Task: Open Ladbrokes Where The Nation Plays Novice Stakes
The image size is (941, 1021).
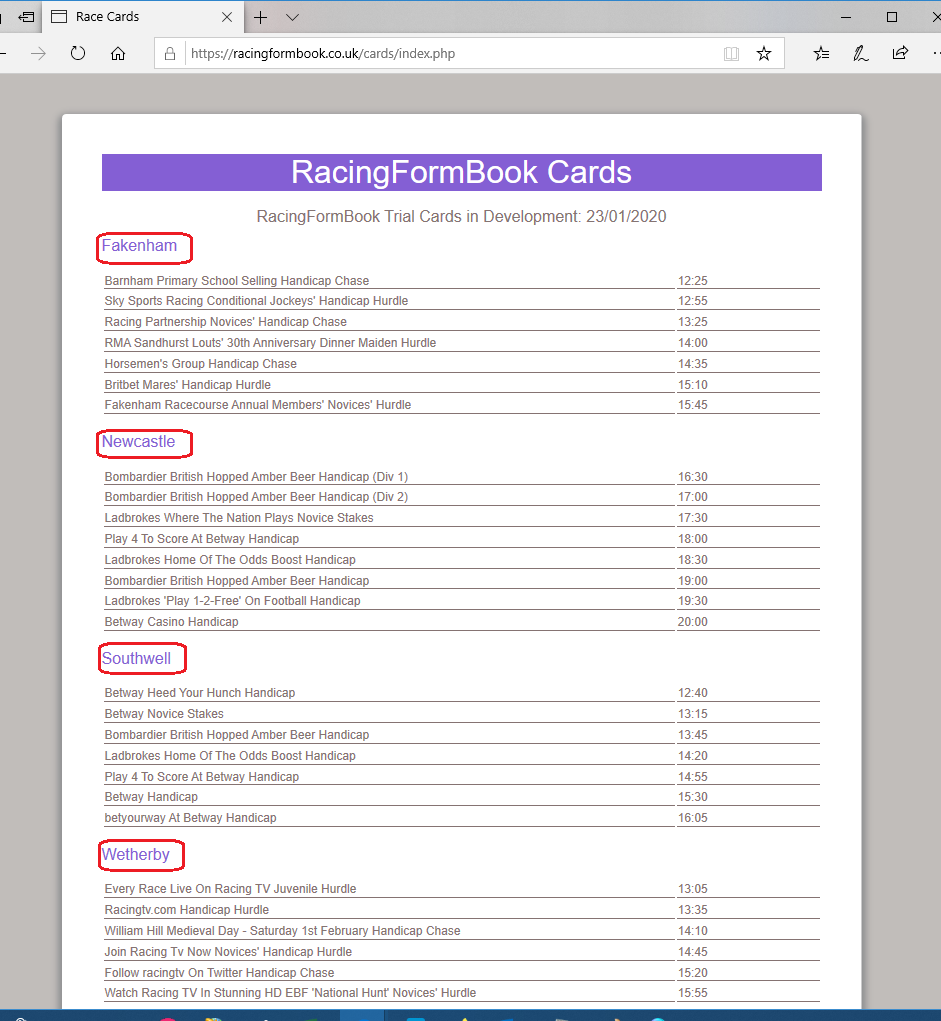Action: [x=239, y=518]
